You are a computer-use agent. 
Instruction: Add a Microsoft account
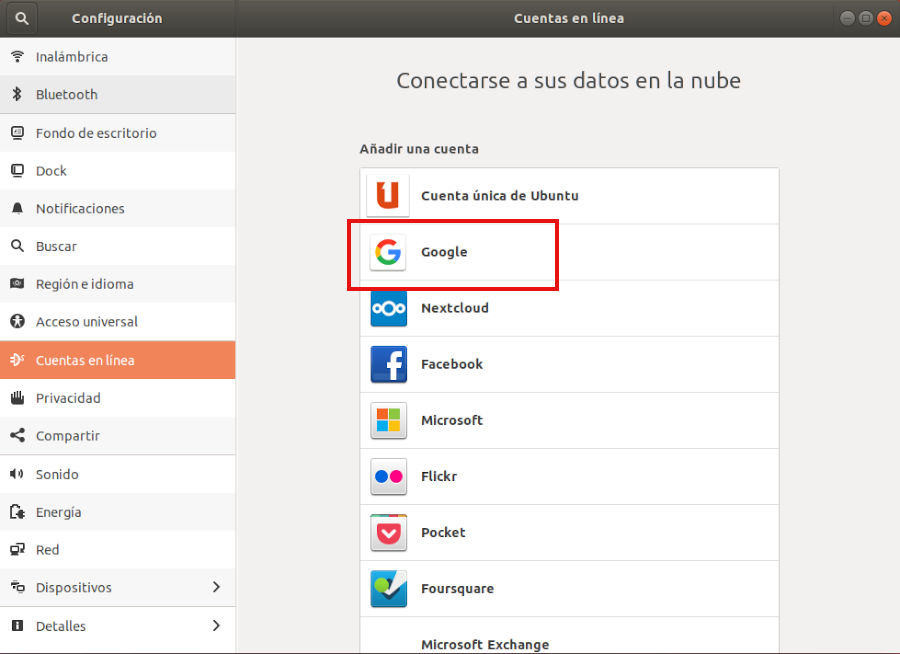(569, 420)
